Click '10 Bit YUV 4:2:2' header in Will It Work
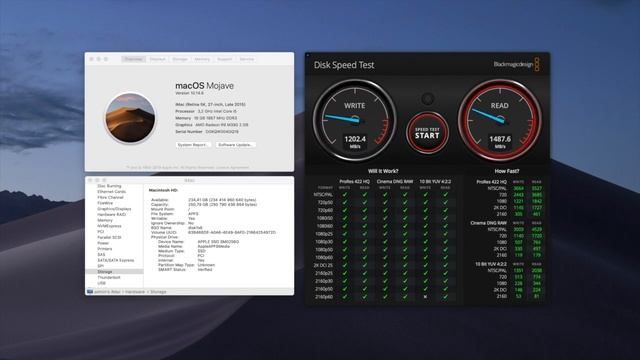 tap(435, 181)
